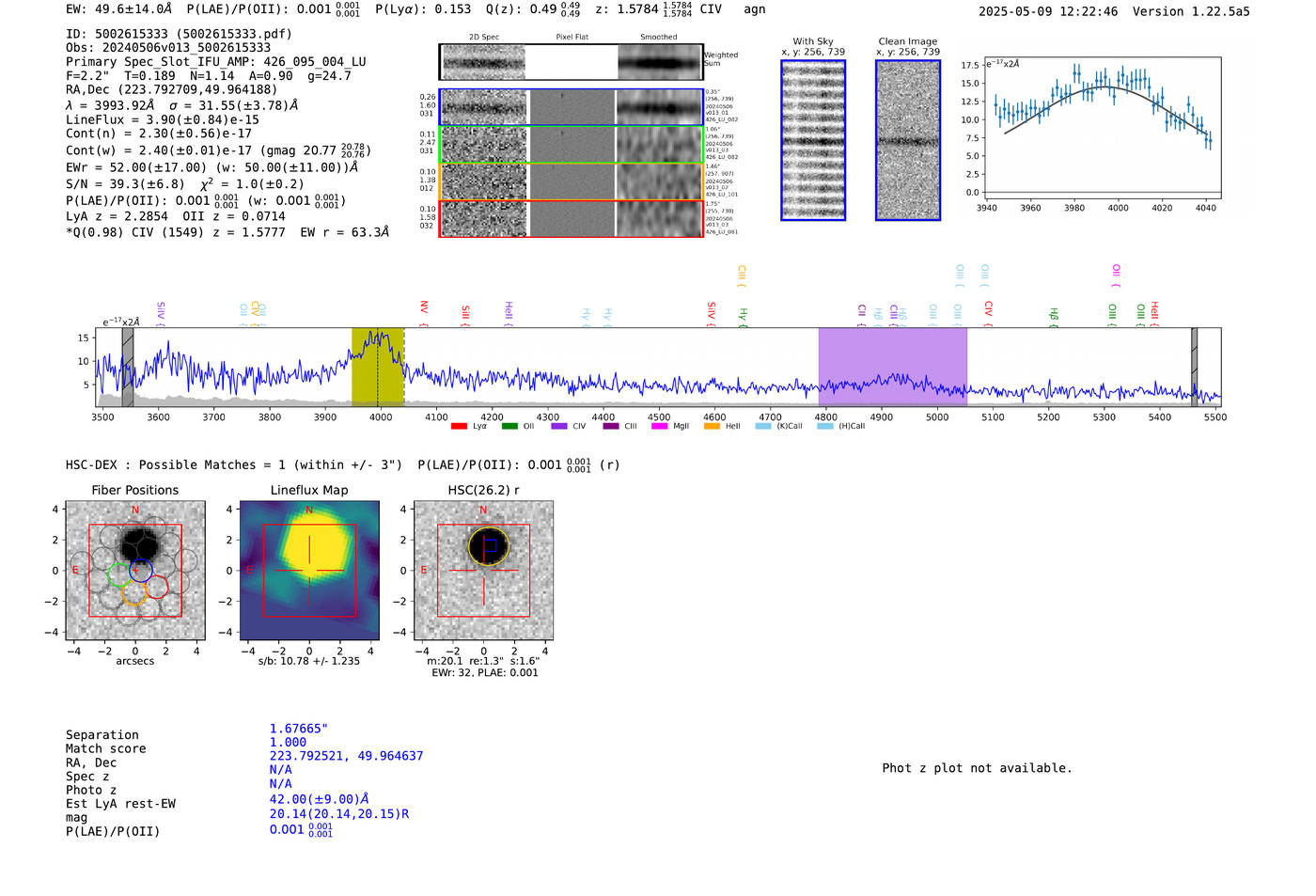Click the yellow-circled source in HSC image
The image size is (1316, 896).
click(x=488, y=546)
